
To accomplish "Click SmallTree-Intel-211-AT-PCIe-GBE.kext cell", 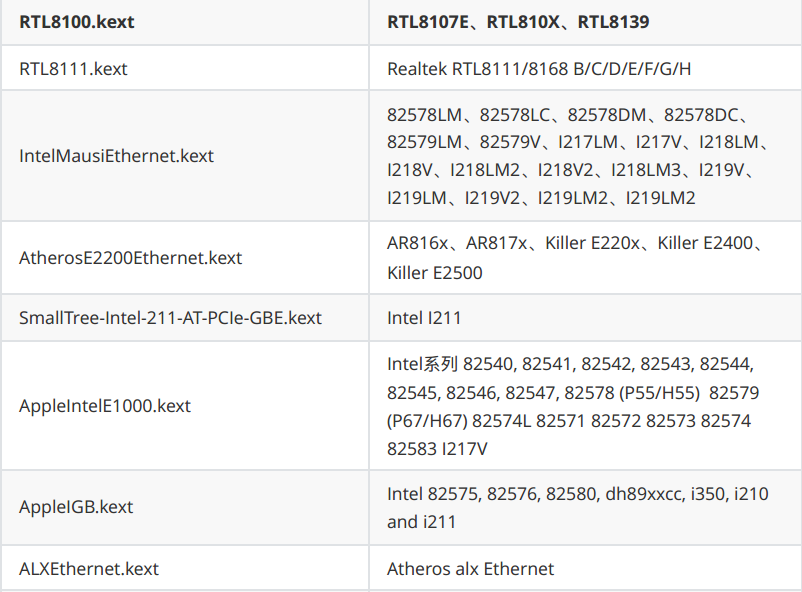I will [185, 318].
